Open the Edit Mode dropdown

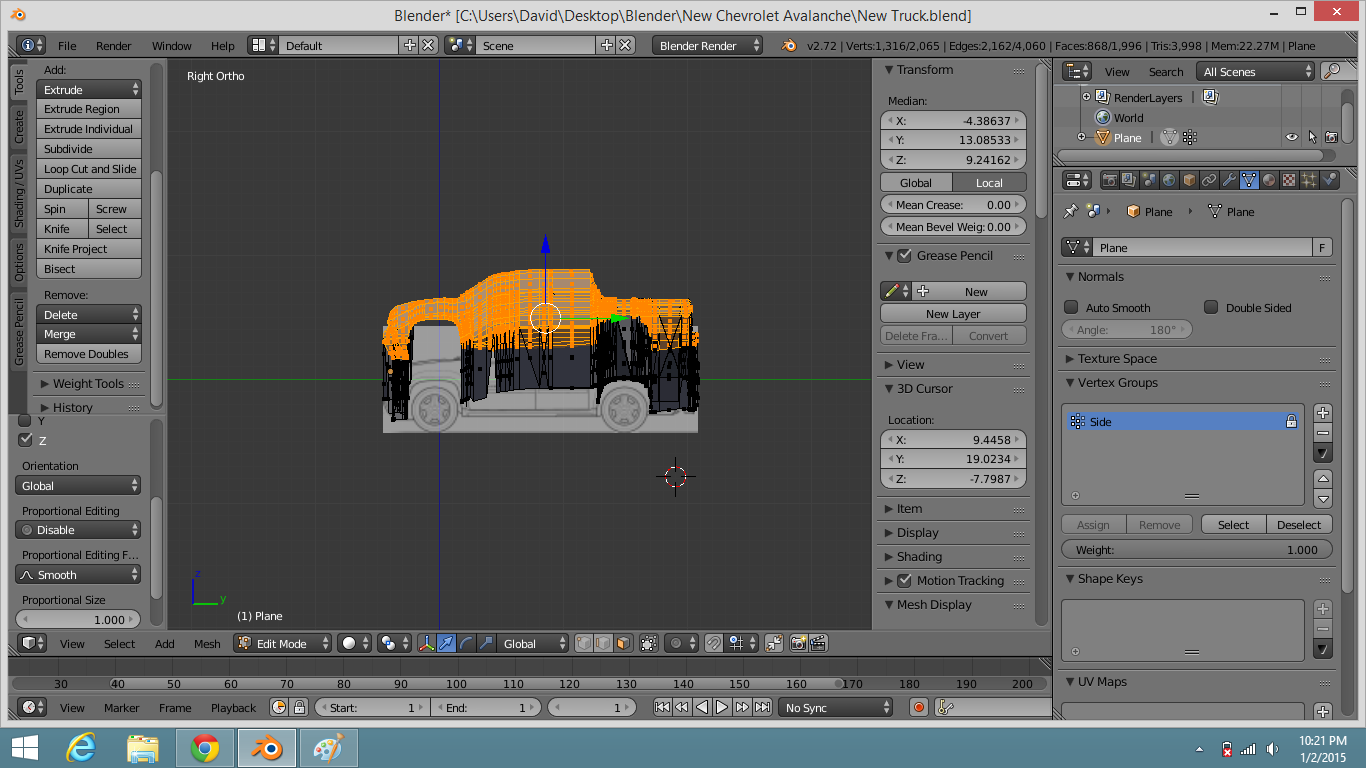click(x=283, y=643)
